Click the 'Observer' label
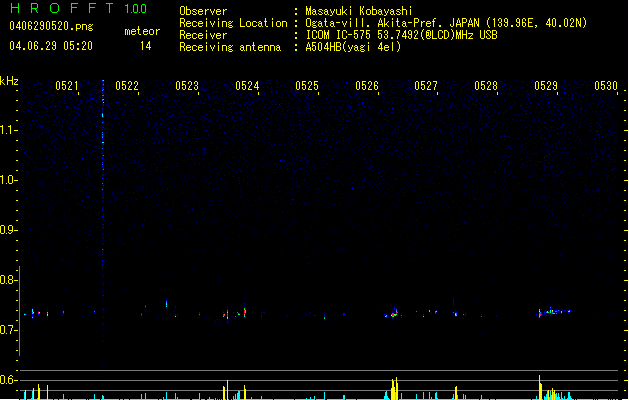The height and width of the screenshot is (400, 629). pyautogui.click(x=203, y=11)
